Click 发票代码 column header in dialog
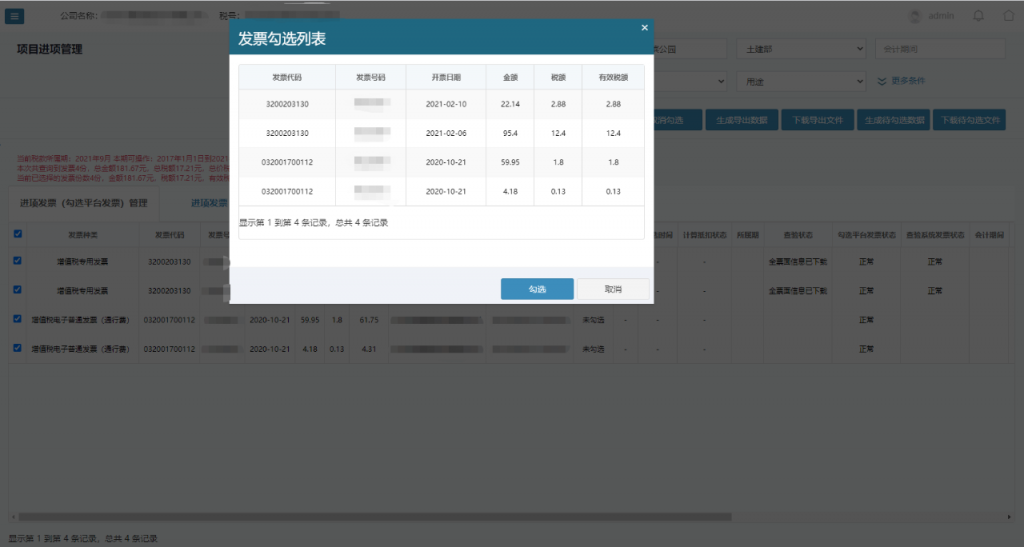The width and height of the screenshot is (1024, 547). [287, 77]
